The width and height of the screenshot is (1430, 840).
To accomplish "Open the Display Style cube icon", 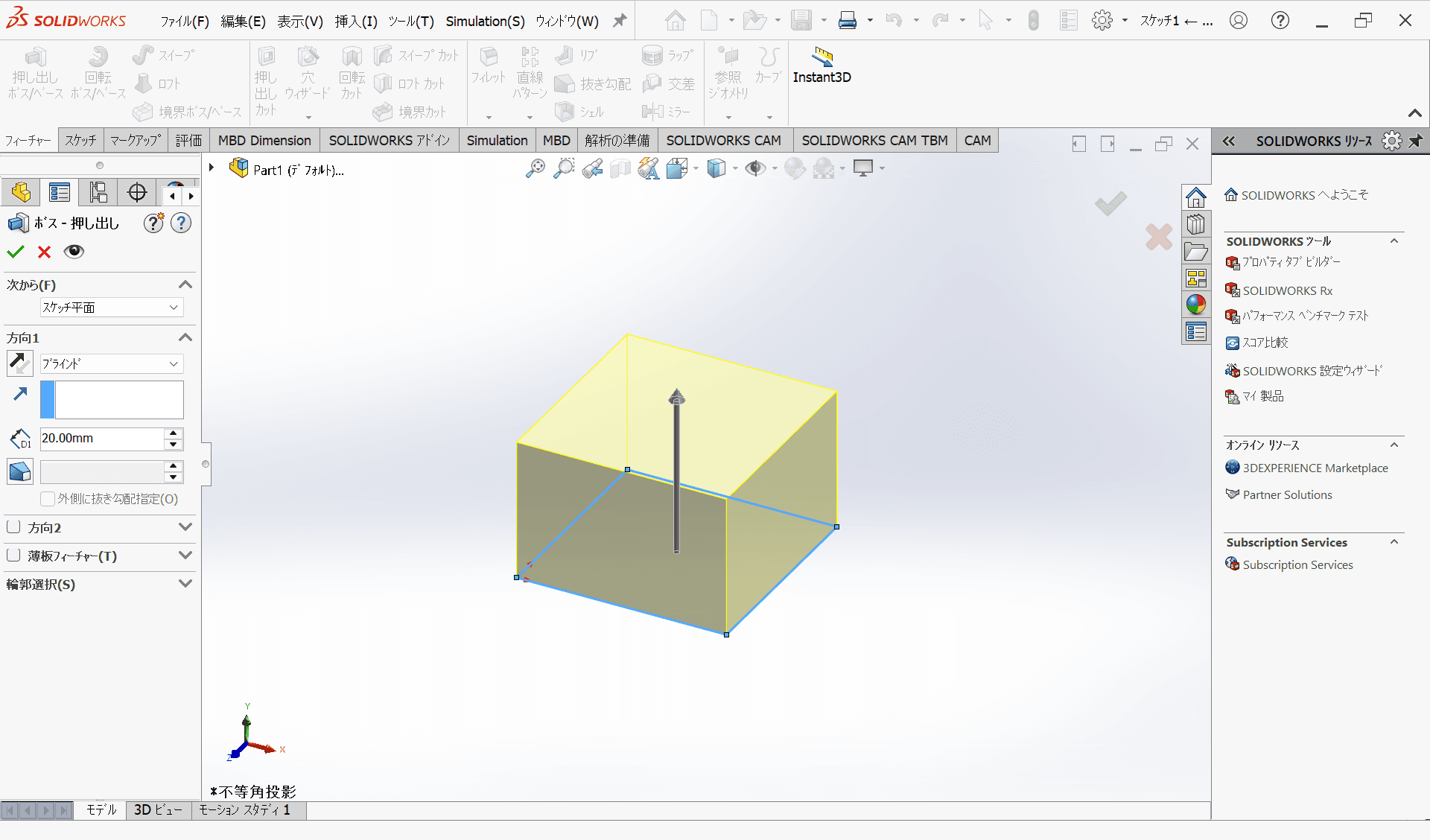I will click(716, 169).
